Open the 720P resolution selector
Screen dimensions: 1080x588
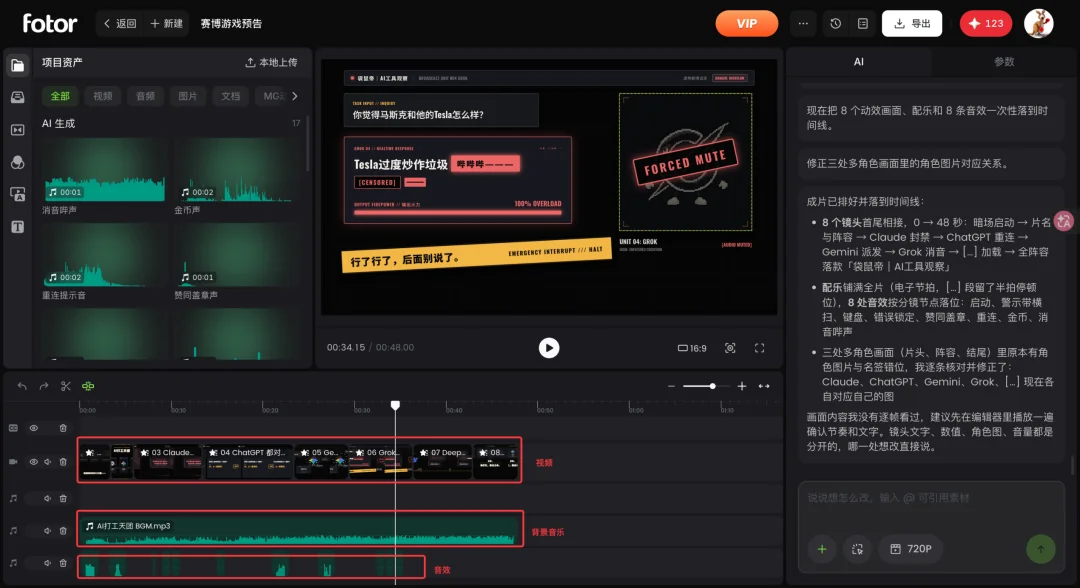pos(911,549)
